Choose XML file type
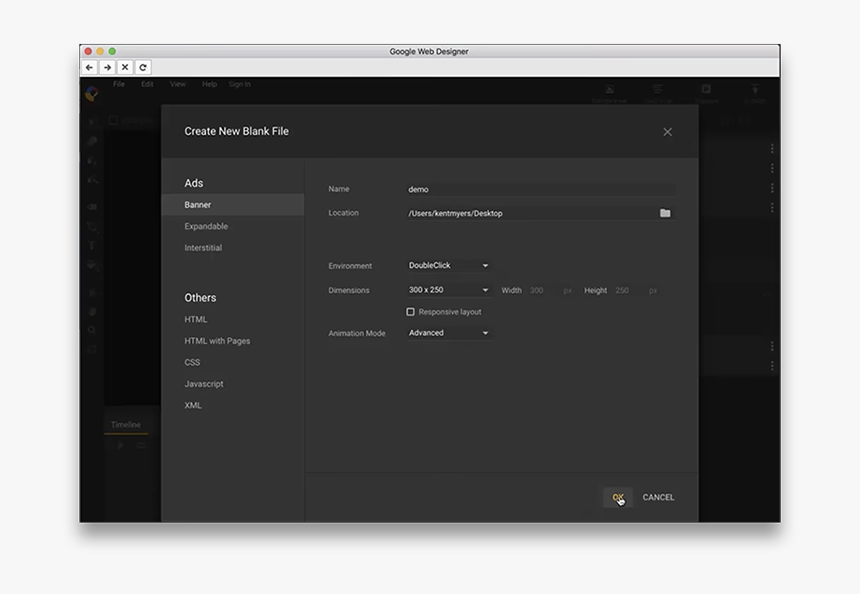Screen dimensions: 860x594 coord(193,405)
